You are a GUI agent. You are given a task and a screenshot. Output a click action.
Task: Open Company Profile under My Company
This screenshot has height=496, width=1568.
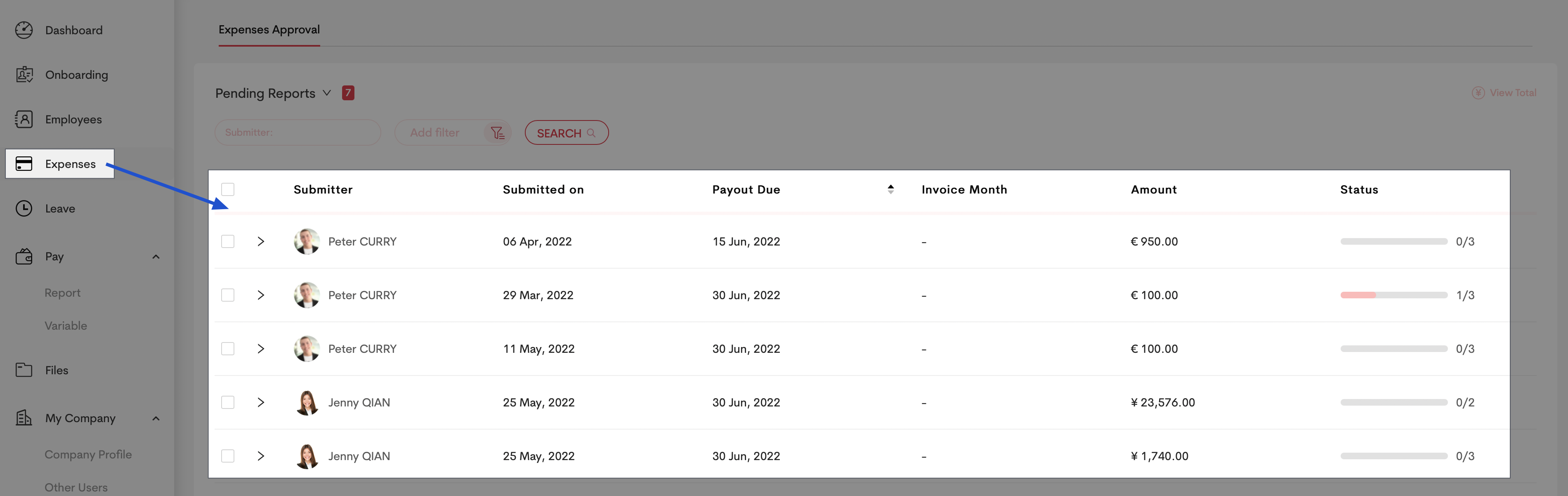coord(87,454)
